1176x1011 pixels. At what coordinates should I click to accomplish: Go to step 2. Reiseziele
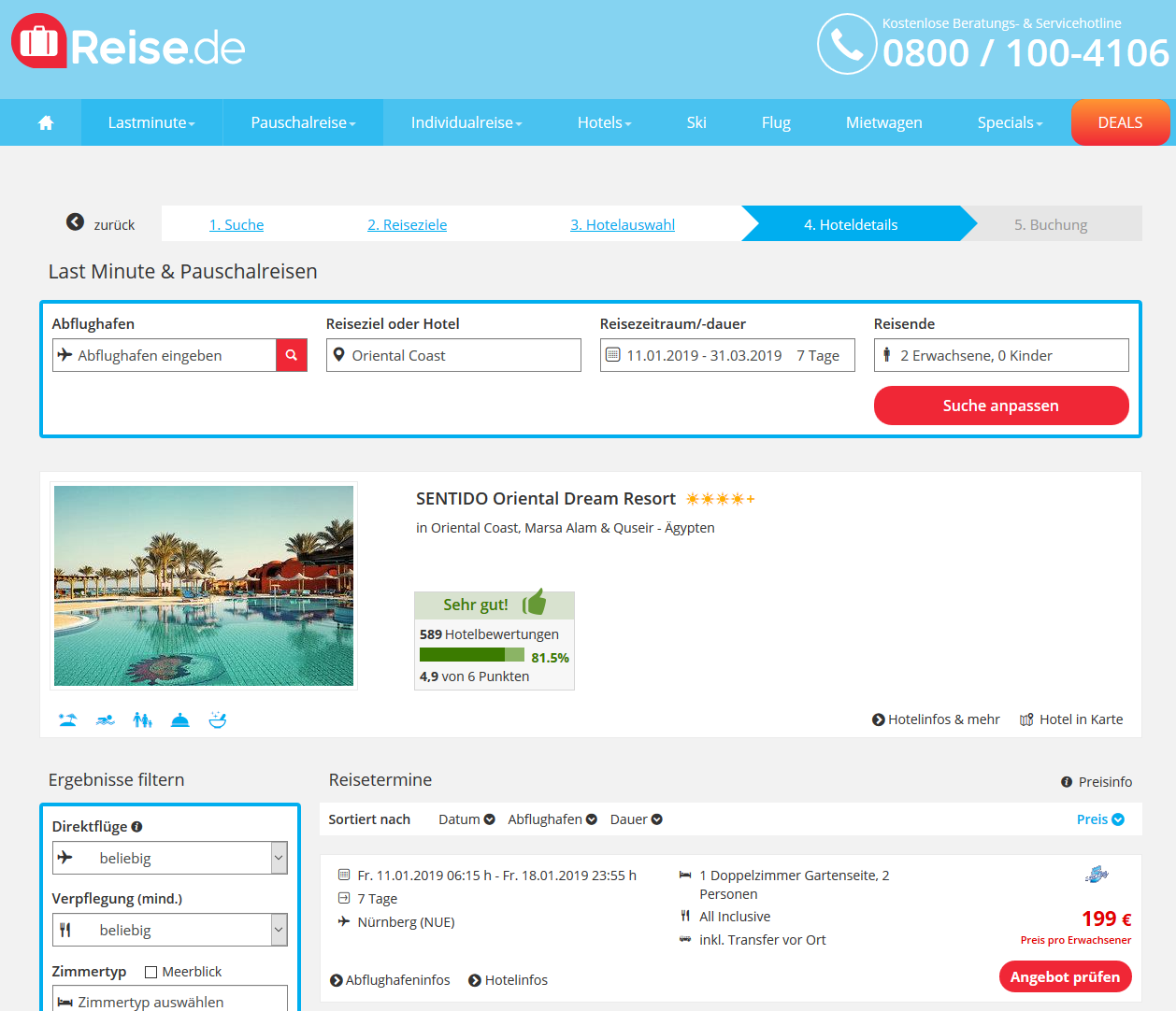coord(407,224)
